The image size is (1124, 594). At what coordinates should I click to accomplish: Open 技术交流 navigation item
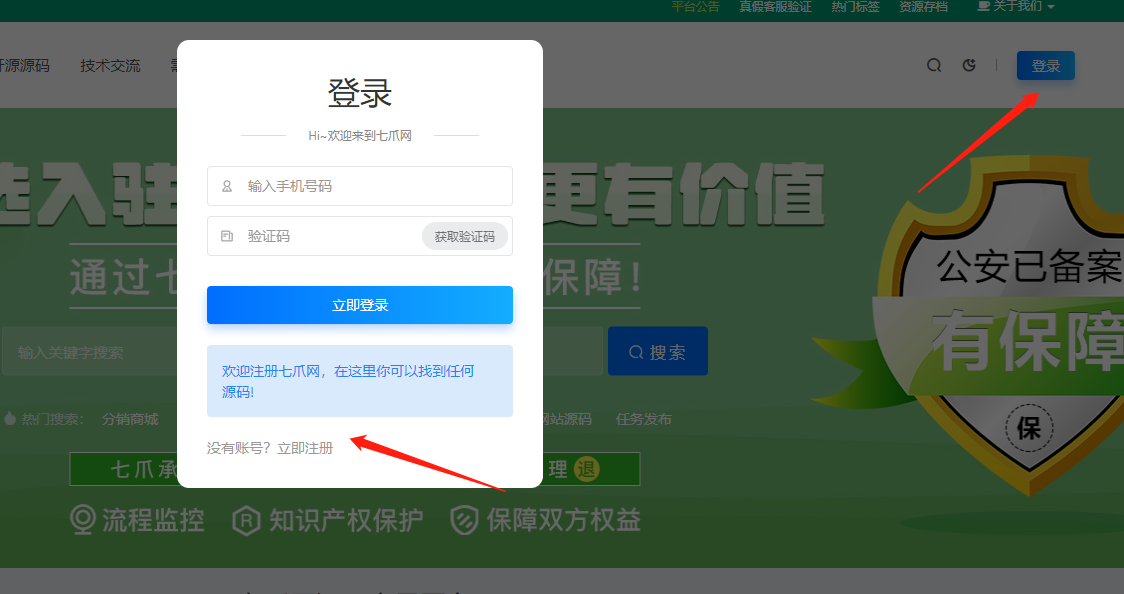(x=110, y=66)
